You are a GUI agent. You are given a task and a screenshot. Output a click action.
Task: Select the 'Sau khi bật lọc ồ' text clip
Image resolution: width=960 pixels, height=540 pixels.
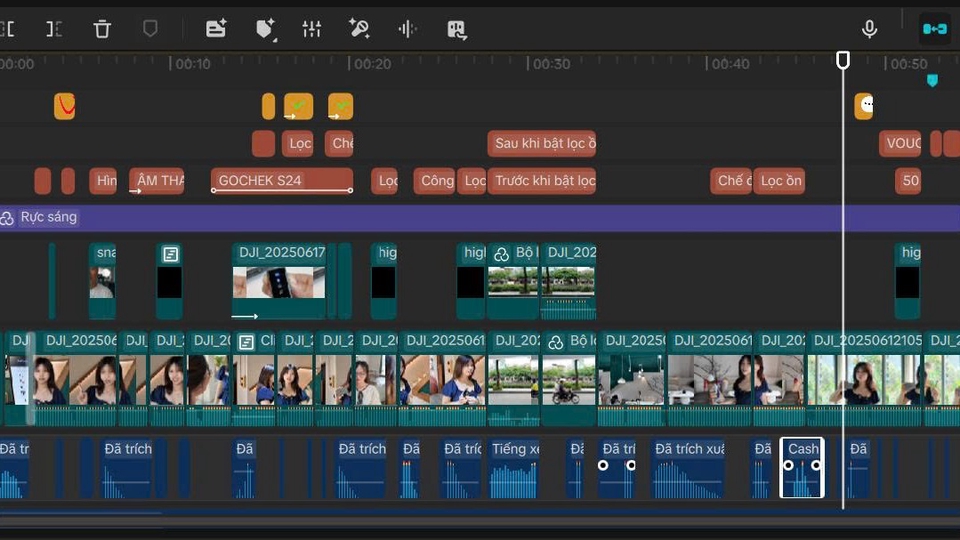pos(541,143)
